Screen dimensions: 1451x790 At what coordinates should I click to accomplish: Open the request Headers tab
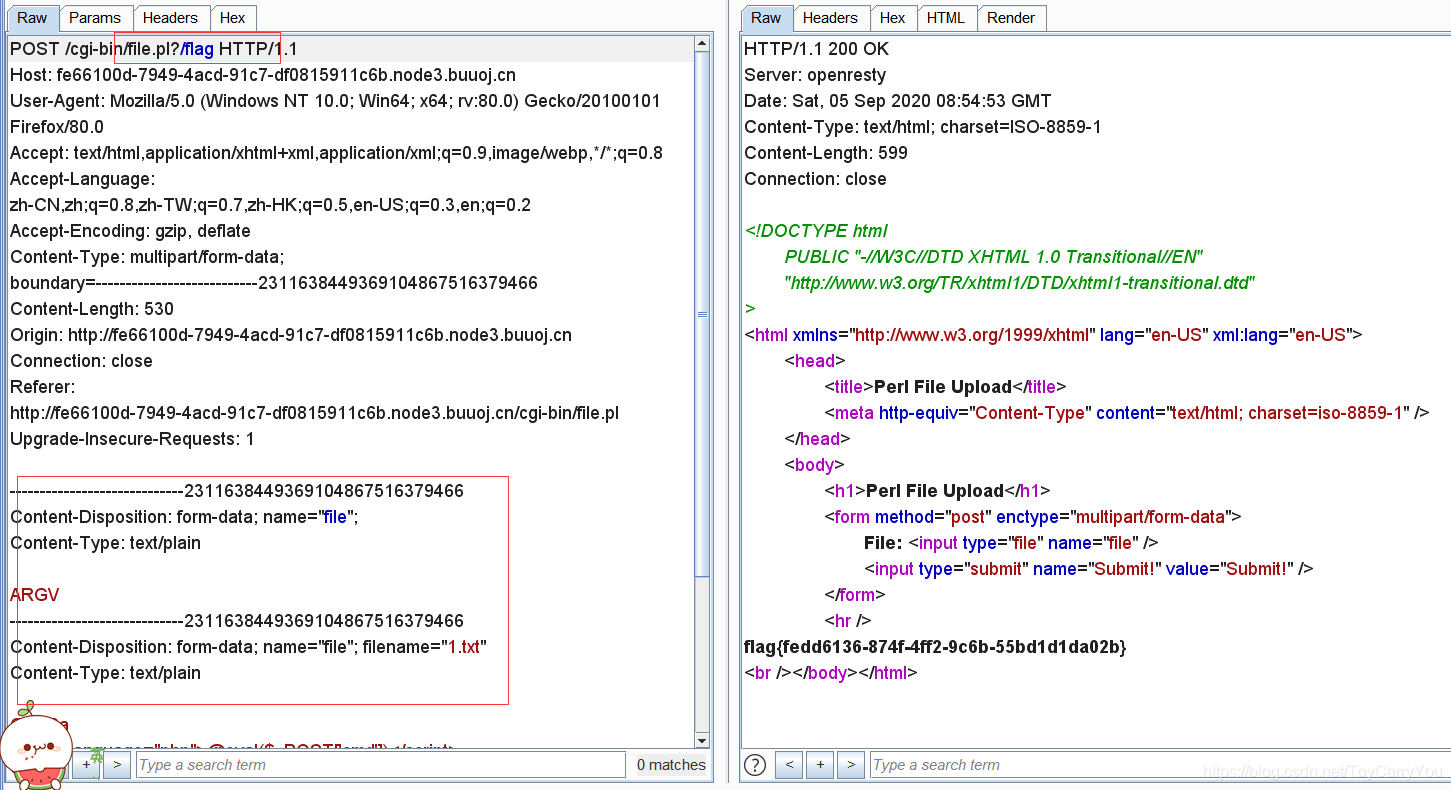tap(170, 18)
